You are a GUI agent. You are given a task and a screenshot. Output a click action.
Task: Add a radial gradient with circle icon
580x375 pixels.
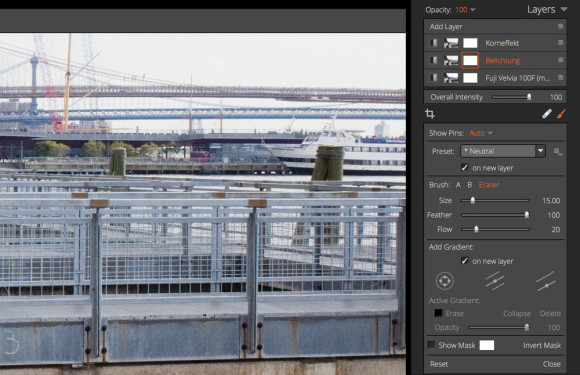point(445,281)
